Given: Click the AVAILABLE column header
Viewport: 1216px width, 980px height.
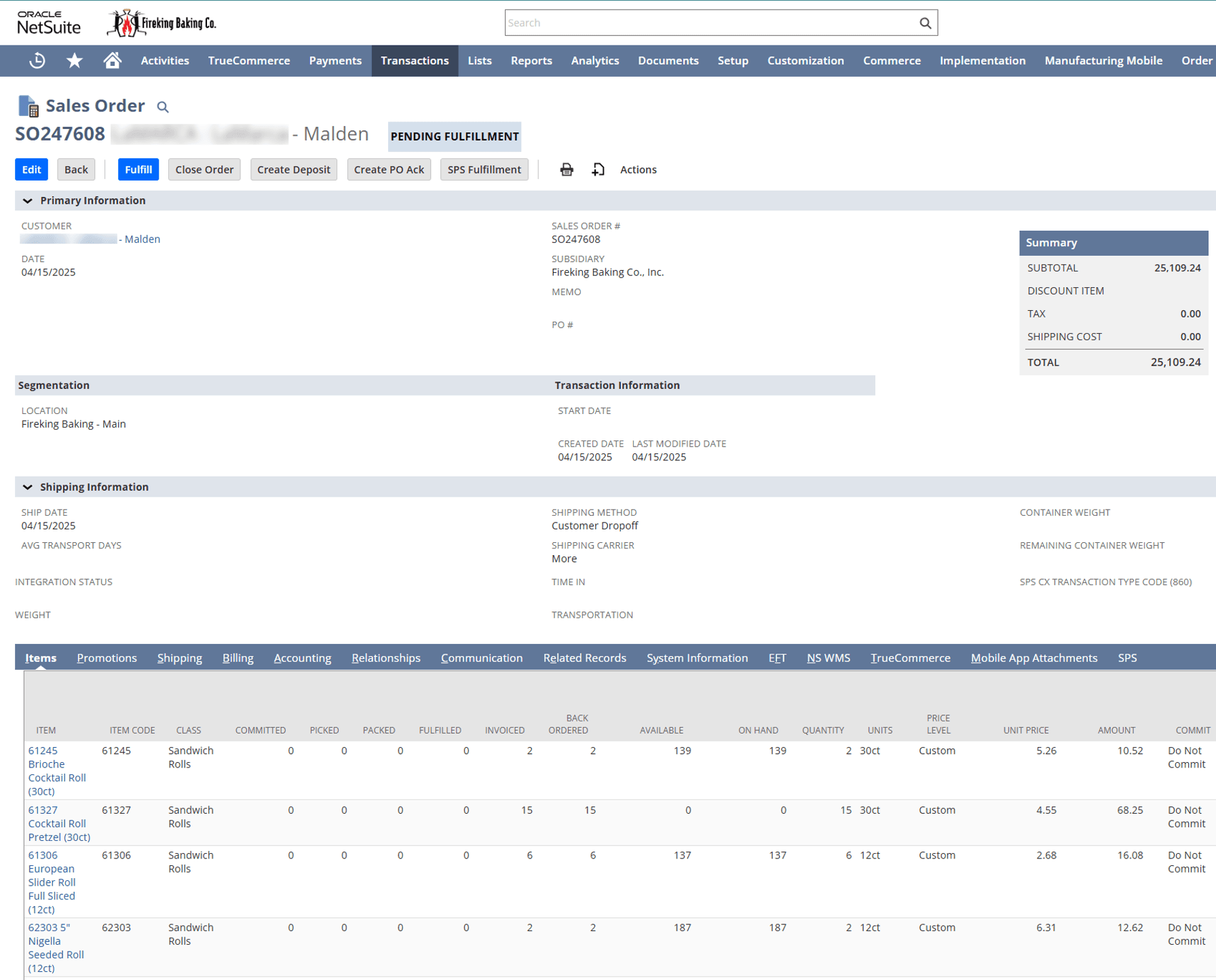Looking at the screenshot, I should click(x=661, y=730).
